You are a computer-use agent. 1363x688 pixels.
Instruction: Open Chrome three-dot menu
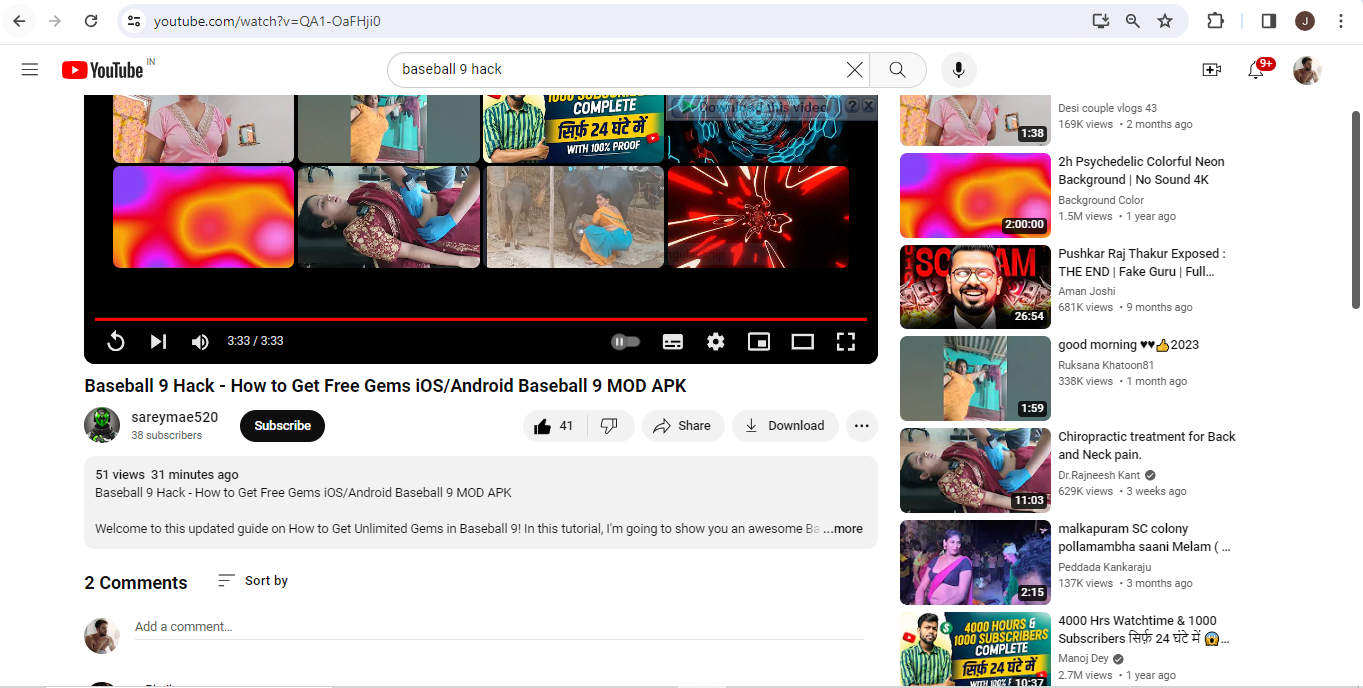pos(1341,21)
